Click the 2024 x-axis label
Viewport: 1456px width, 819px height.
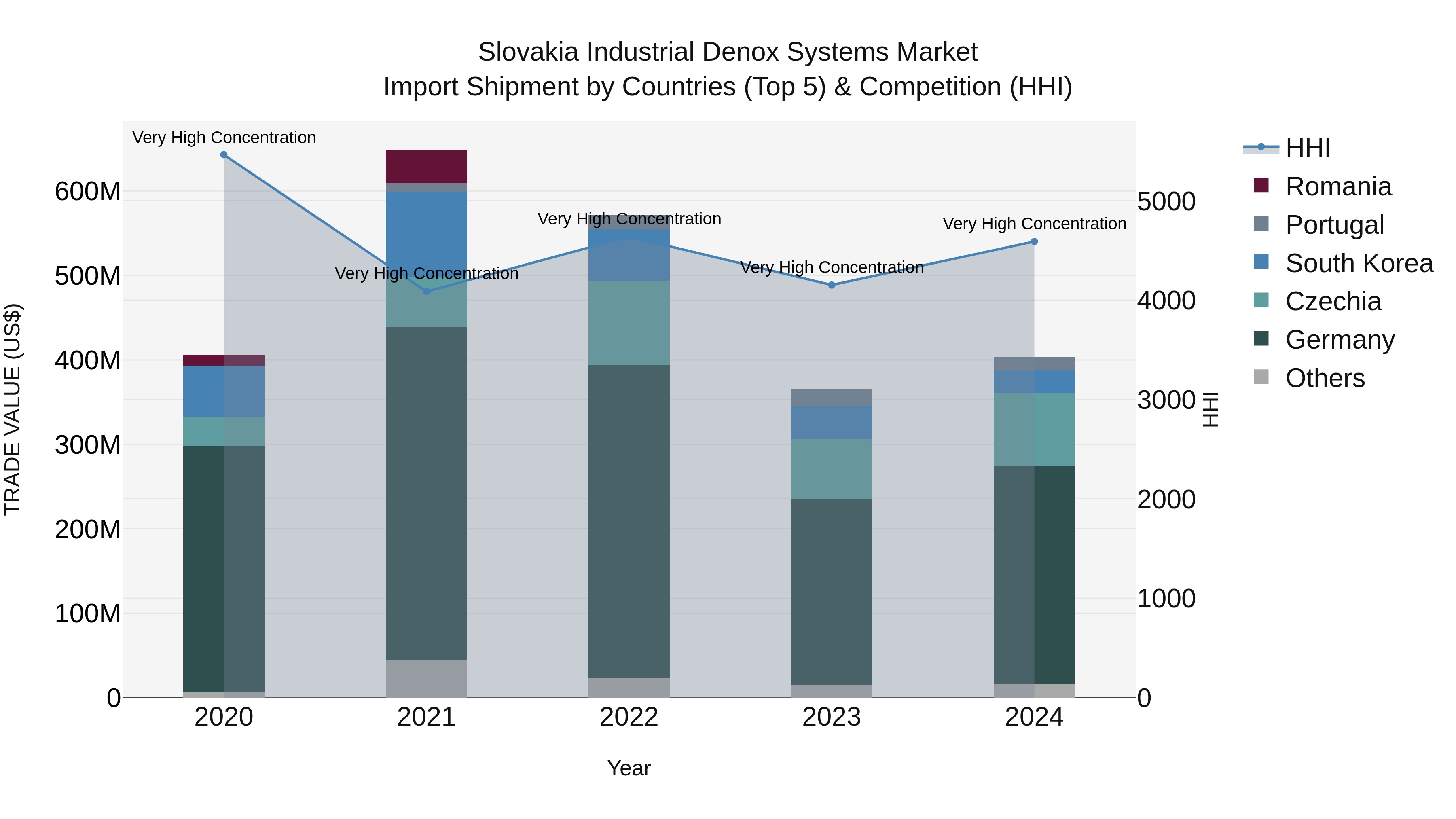1034,717
